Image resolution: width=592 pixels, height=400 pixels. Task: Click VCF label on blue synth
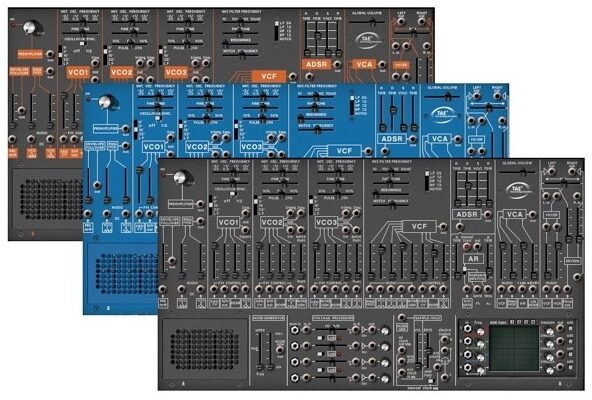click(x=344, y=151)
